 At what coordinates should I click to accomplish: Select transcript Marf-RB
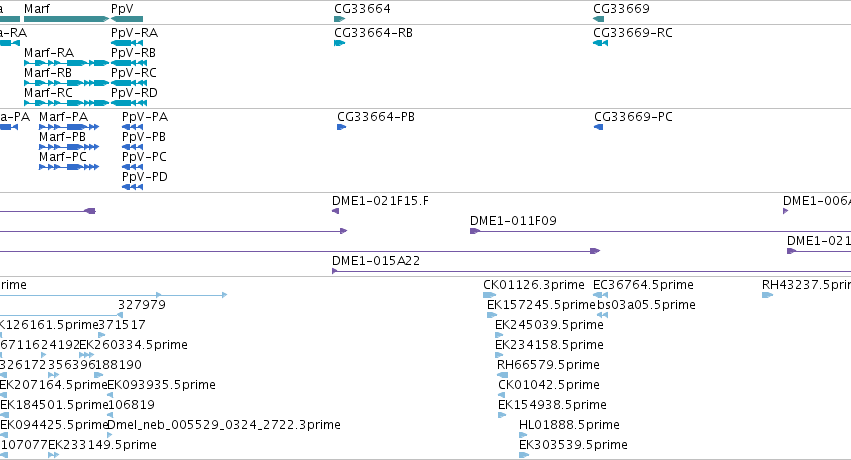tap(66, 83)
